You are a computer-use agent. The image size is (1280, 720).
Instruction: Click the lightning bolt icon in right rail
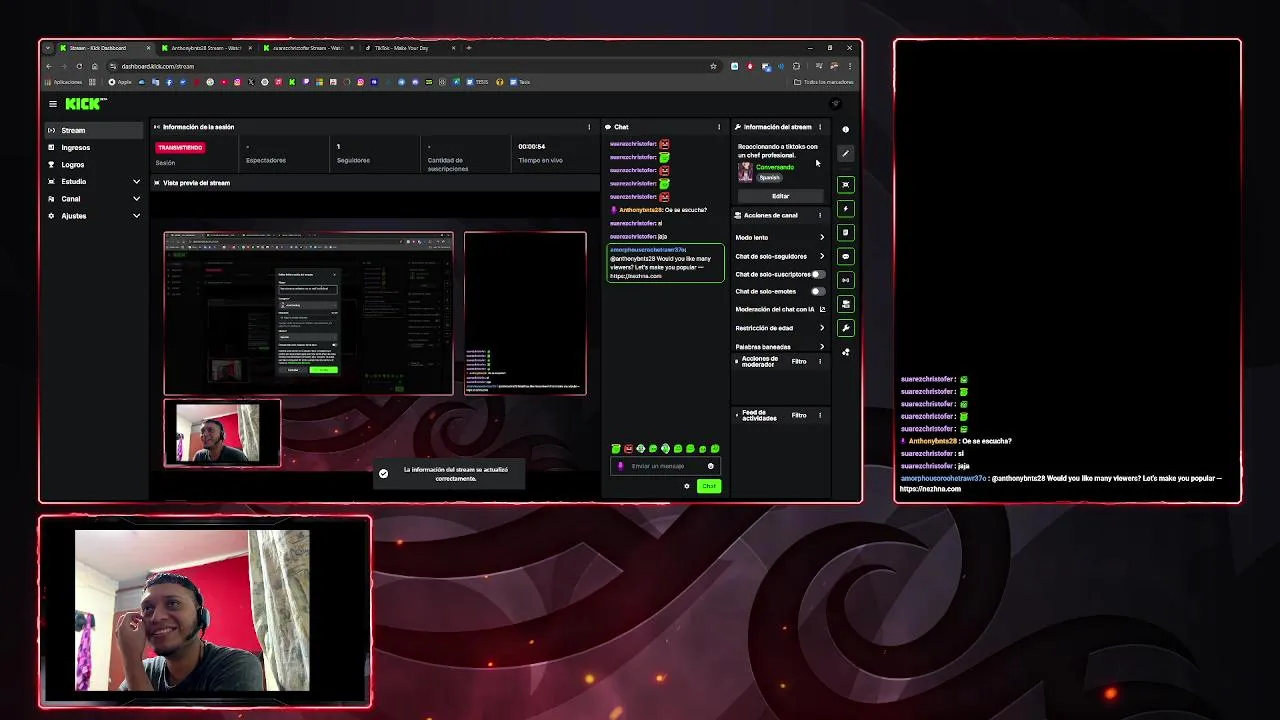(845, 208)
